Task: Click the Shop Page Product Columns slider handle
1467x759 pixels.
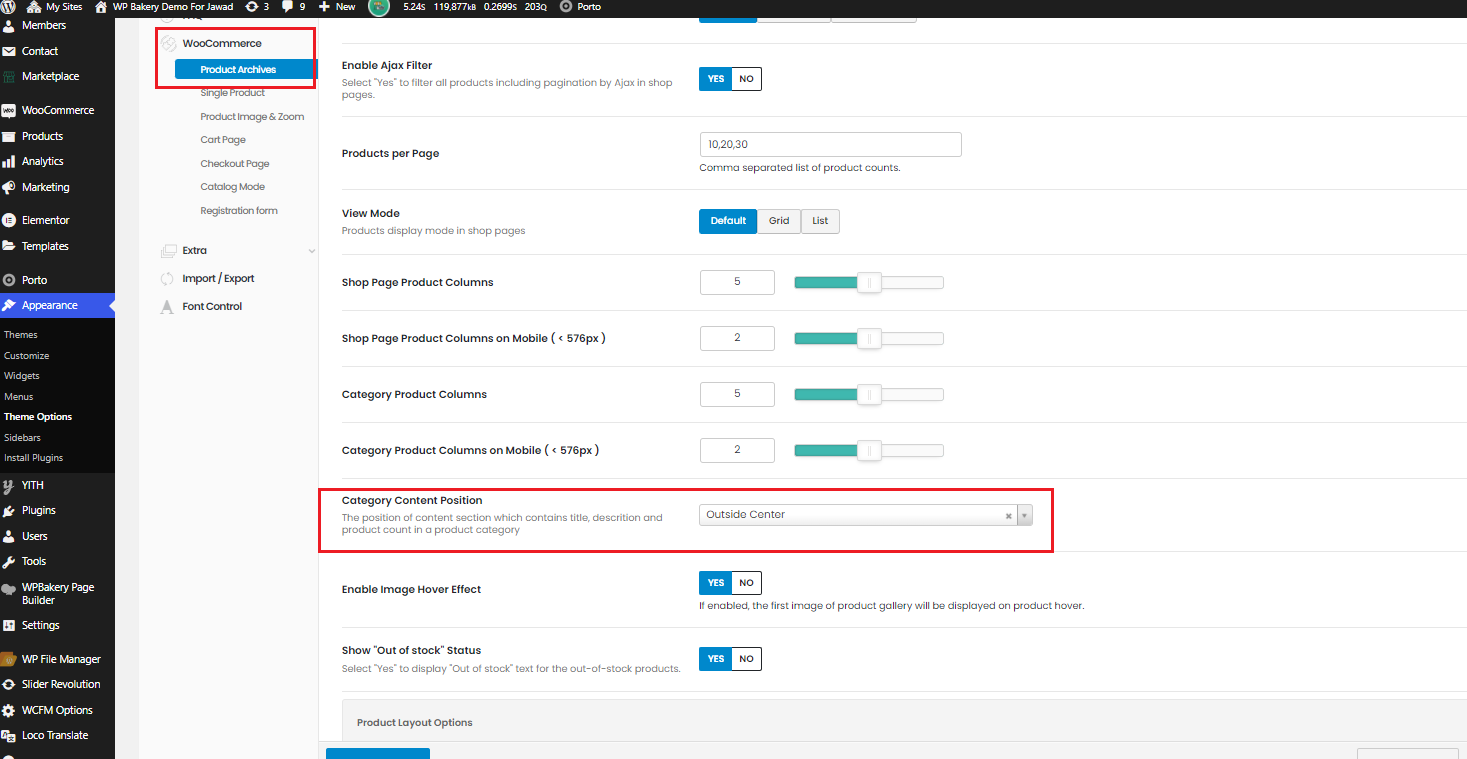Action: coord(869,283)
